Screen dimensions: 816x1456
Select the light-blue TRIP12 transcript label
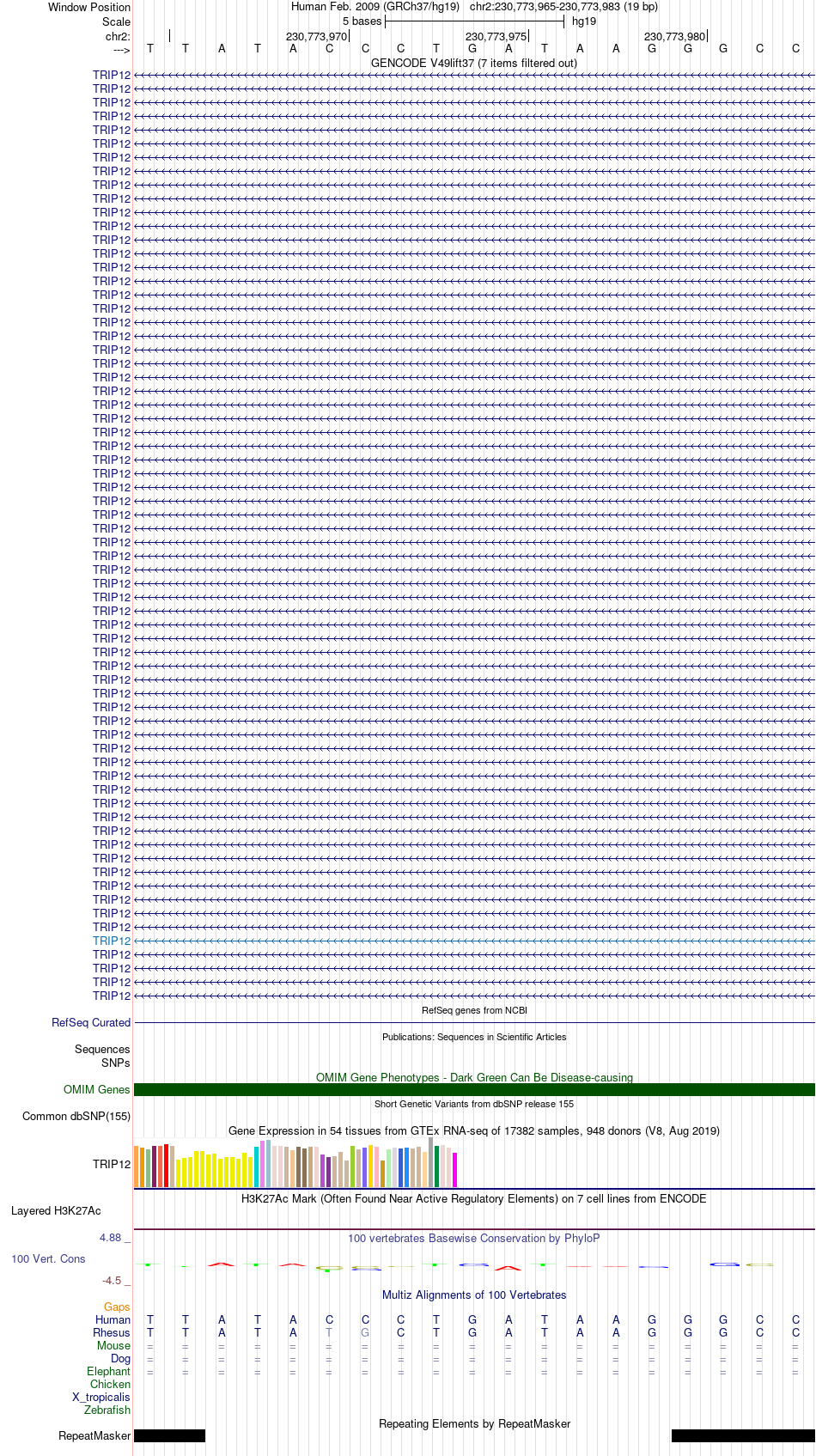112,941
